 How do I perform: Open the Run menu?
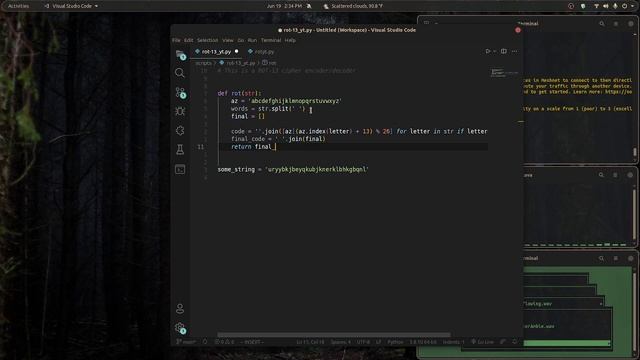(252, 40)
